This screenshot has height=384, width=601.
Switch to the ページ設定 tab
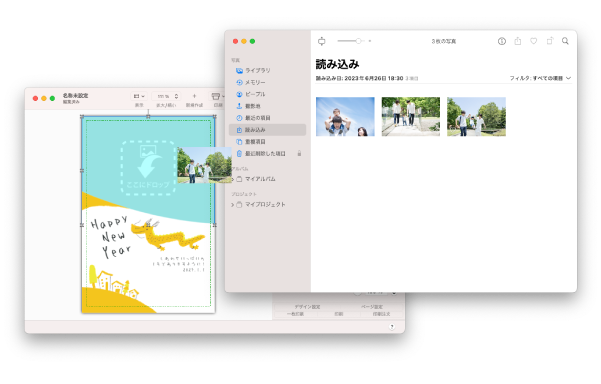[372, 307]
